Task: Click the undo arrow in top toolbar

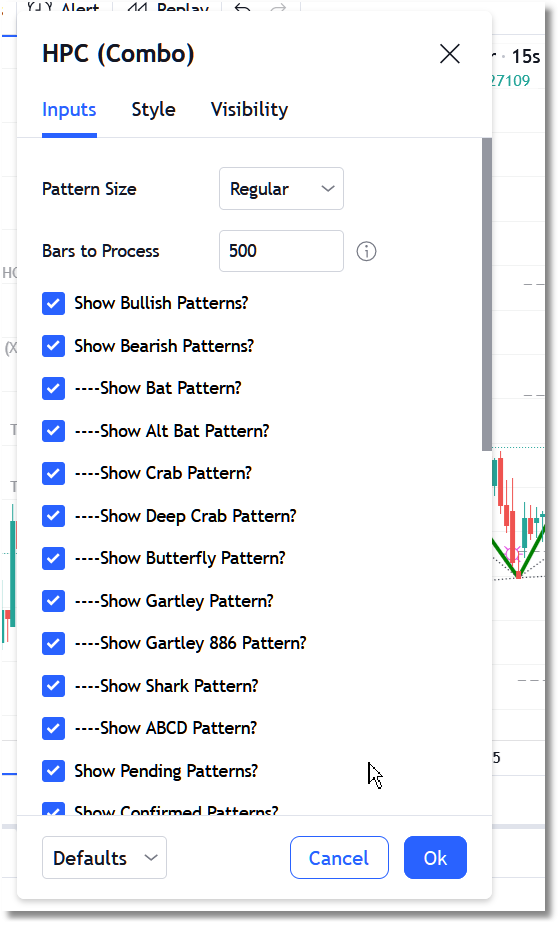Action: (x=242, y=7)
